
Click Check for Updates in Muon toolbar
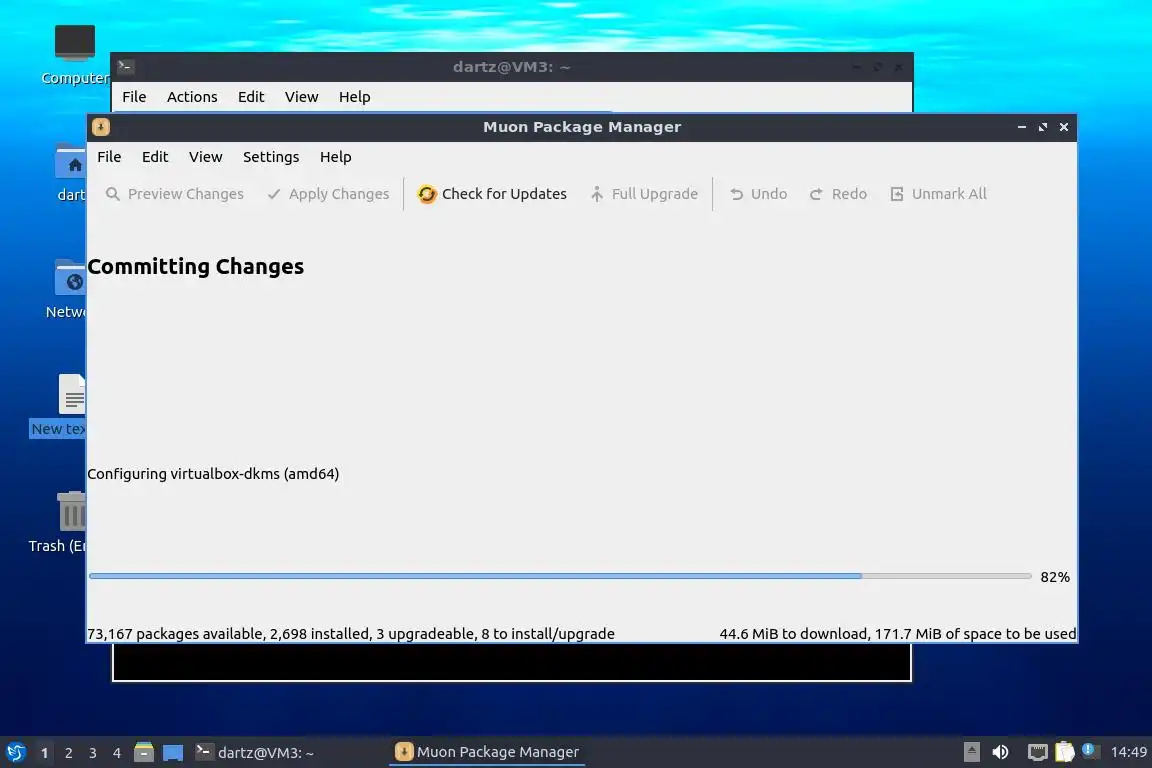coord(492,194)
